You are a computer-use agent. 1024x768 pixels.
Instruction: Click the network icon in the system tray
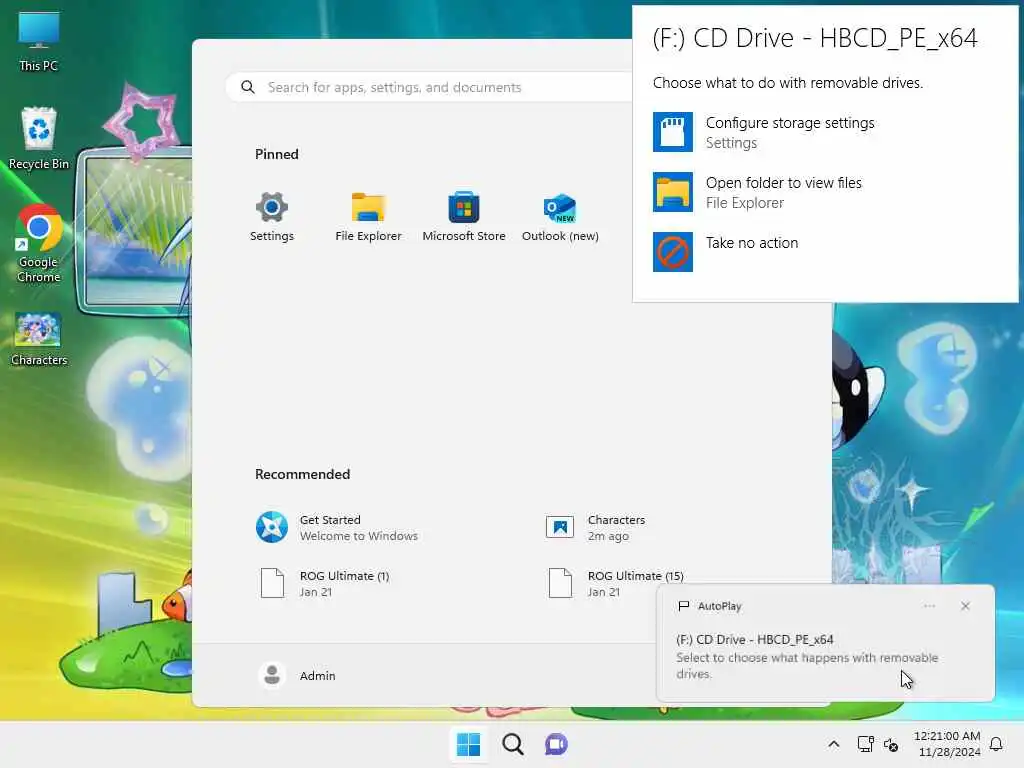pos(866,744)
